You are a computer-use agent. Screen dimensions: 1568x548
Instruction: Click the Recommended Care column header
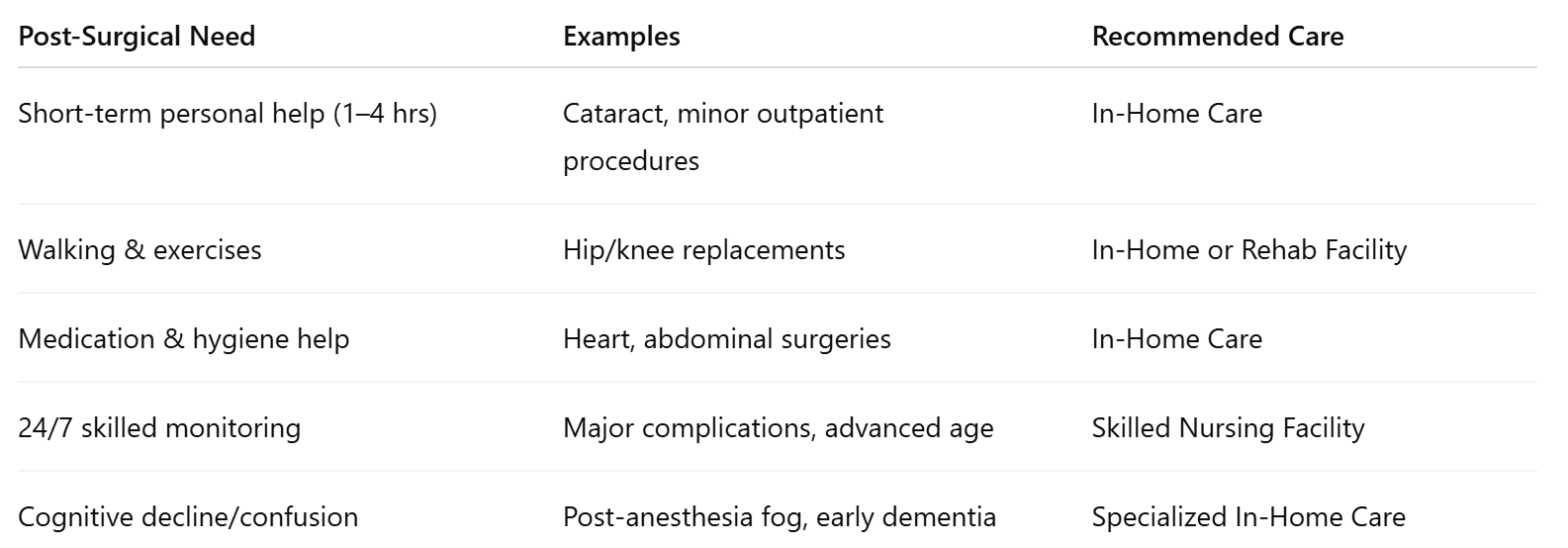point(1217,37)
